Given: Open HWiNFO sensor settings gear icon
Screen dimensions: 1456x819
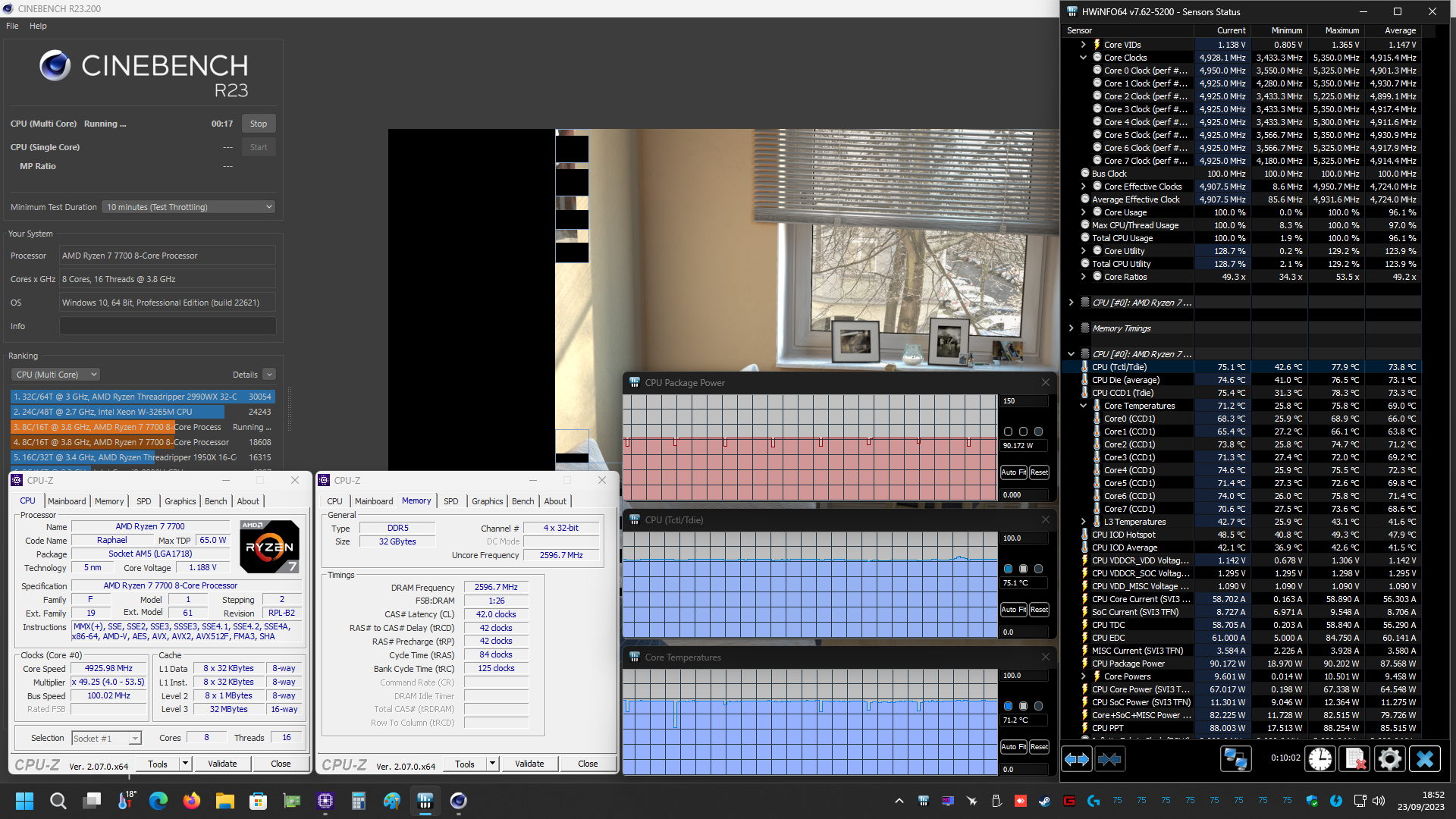Looking at the screenshot, I should (1390, 759).
